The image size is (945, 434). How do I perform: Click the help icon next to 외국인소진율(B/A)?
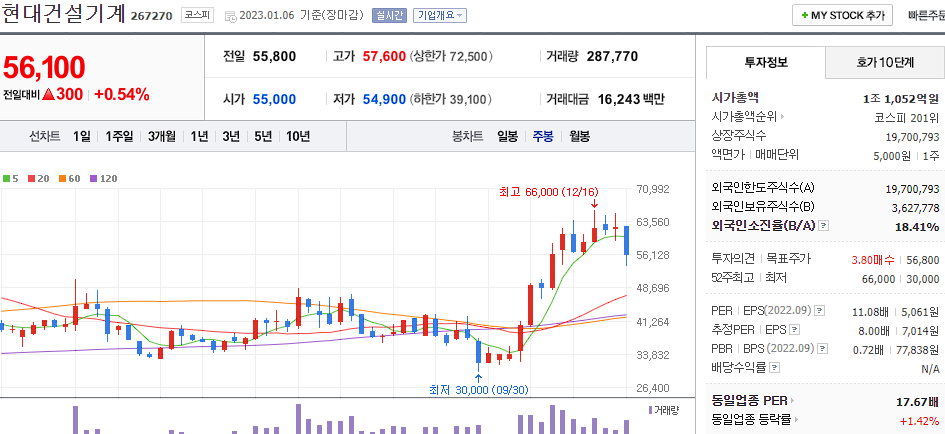pyautogui.click(x=824, y=226)
